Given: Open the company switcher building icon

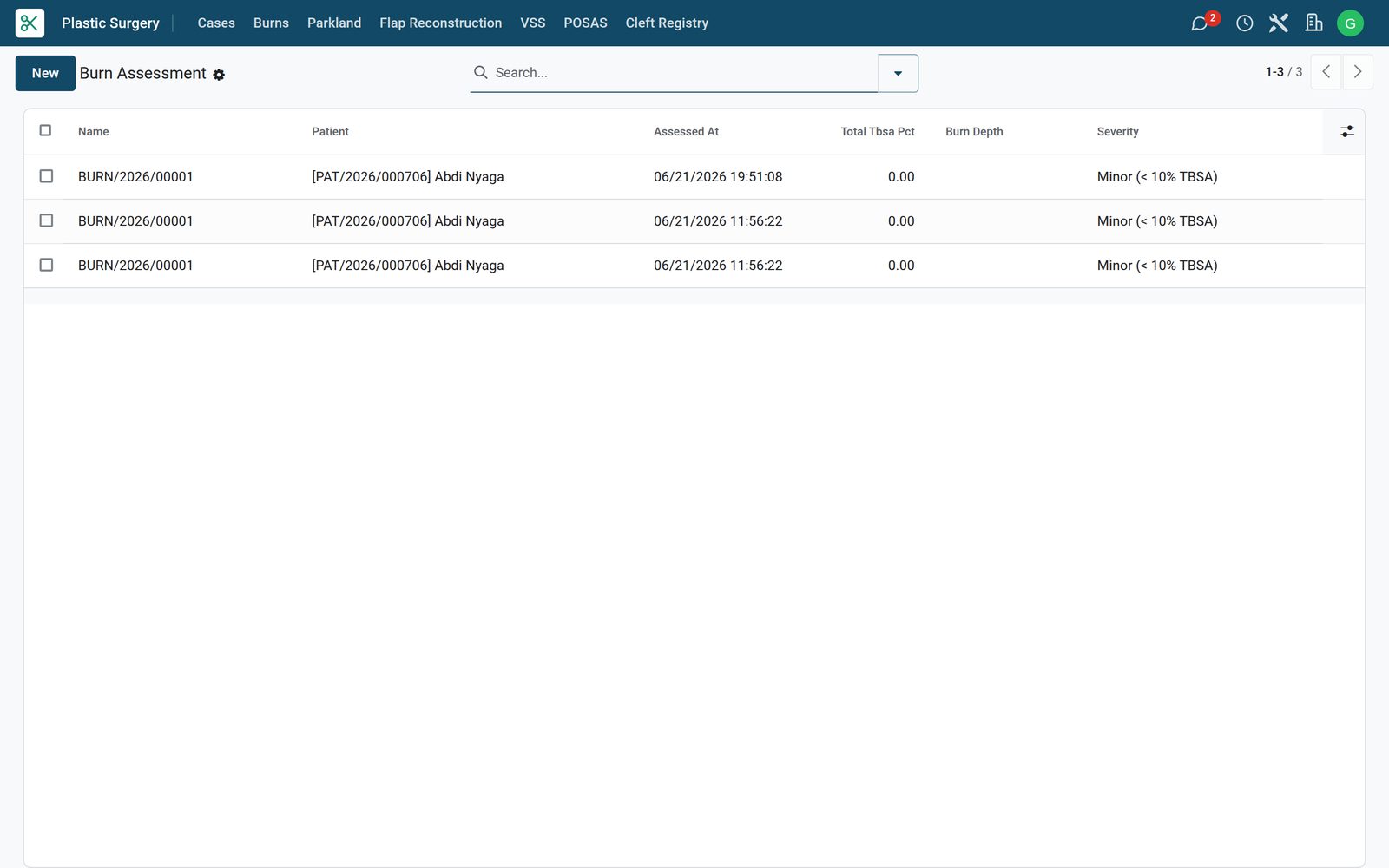Looking at the screenshot, I should point(1313,23).
